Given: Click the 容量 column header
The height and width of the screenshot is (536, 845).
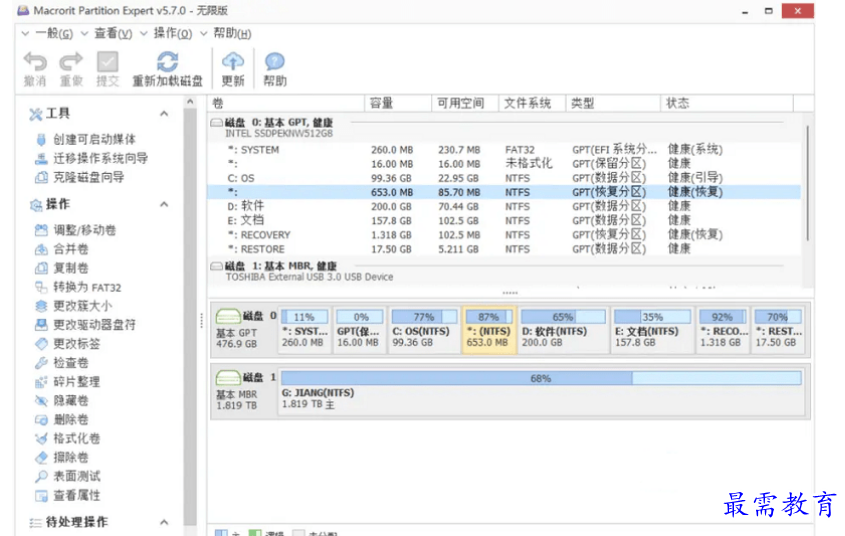Looking at the screenshot, I should coord(382,103).
